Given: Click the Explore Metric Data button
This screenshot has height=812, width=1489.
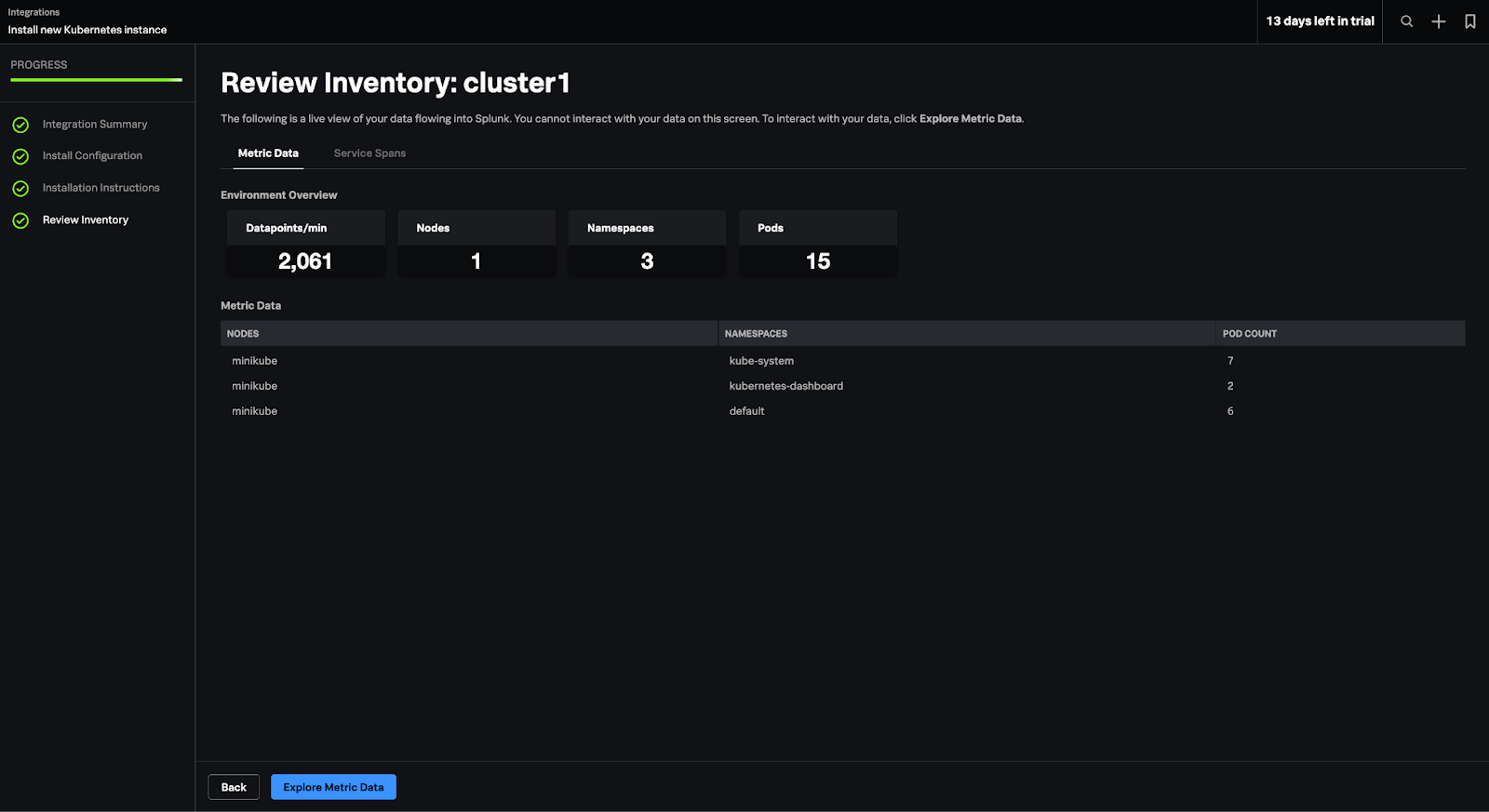Looking at the screenshot, I should [333, 787].
